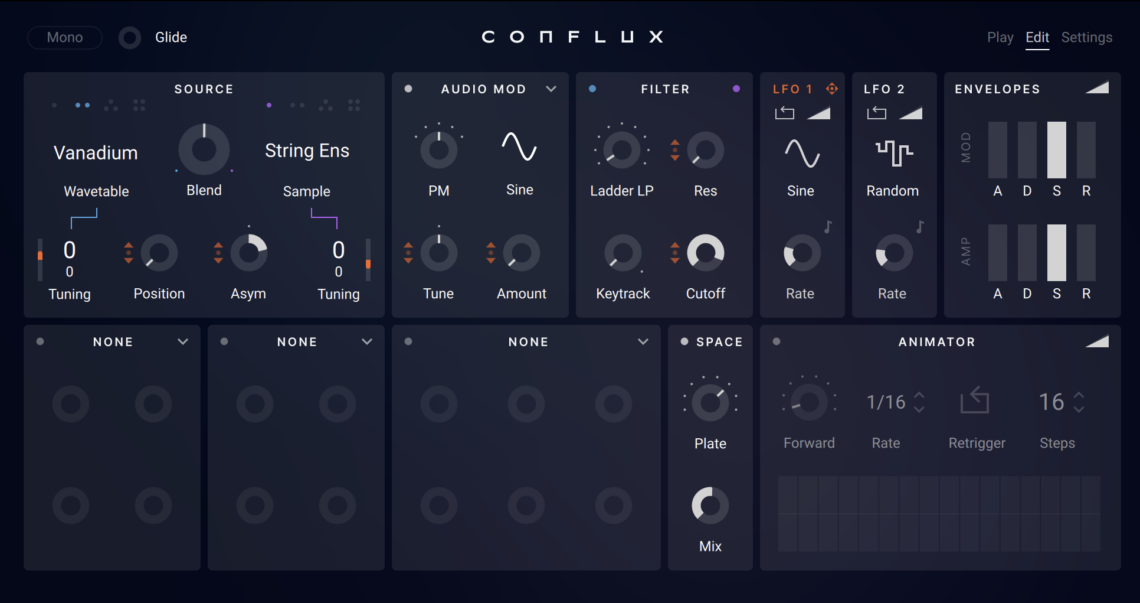Expand the first NONE effect slot dropdown
Screen dimensions: 1140x603
(x=183, y=342)
